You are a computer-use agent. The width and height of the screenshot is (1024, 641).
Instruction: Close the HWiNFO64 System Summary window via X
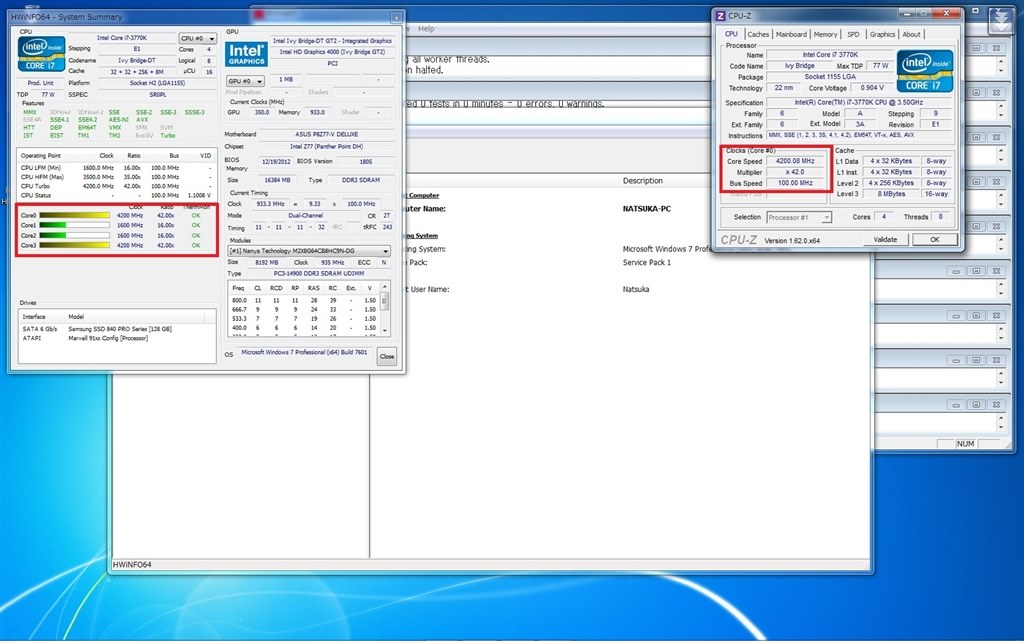pyautogui.click(x=396, y=18)
